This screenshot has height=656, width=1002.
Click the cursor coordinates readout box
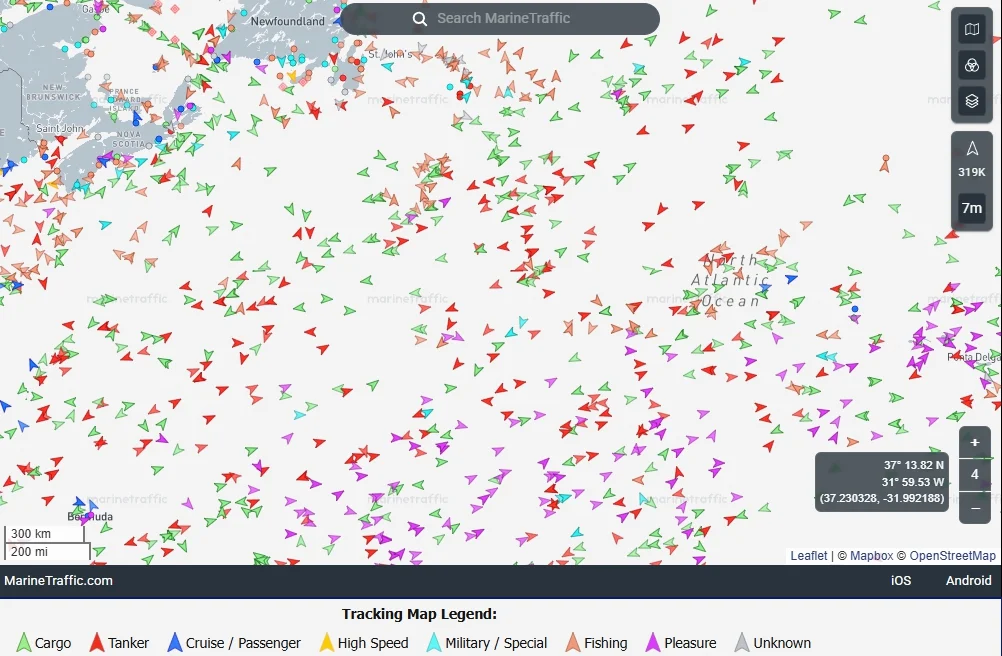tap(881, 482)
